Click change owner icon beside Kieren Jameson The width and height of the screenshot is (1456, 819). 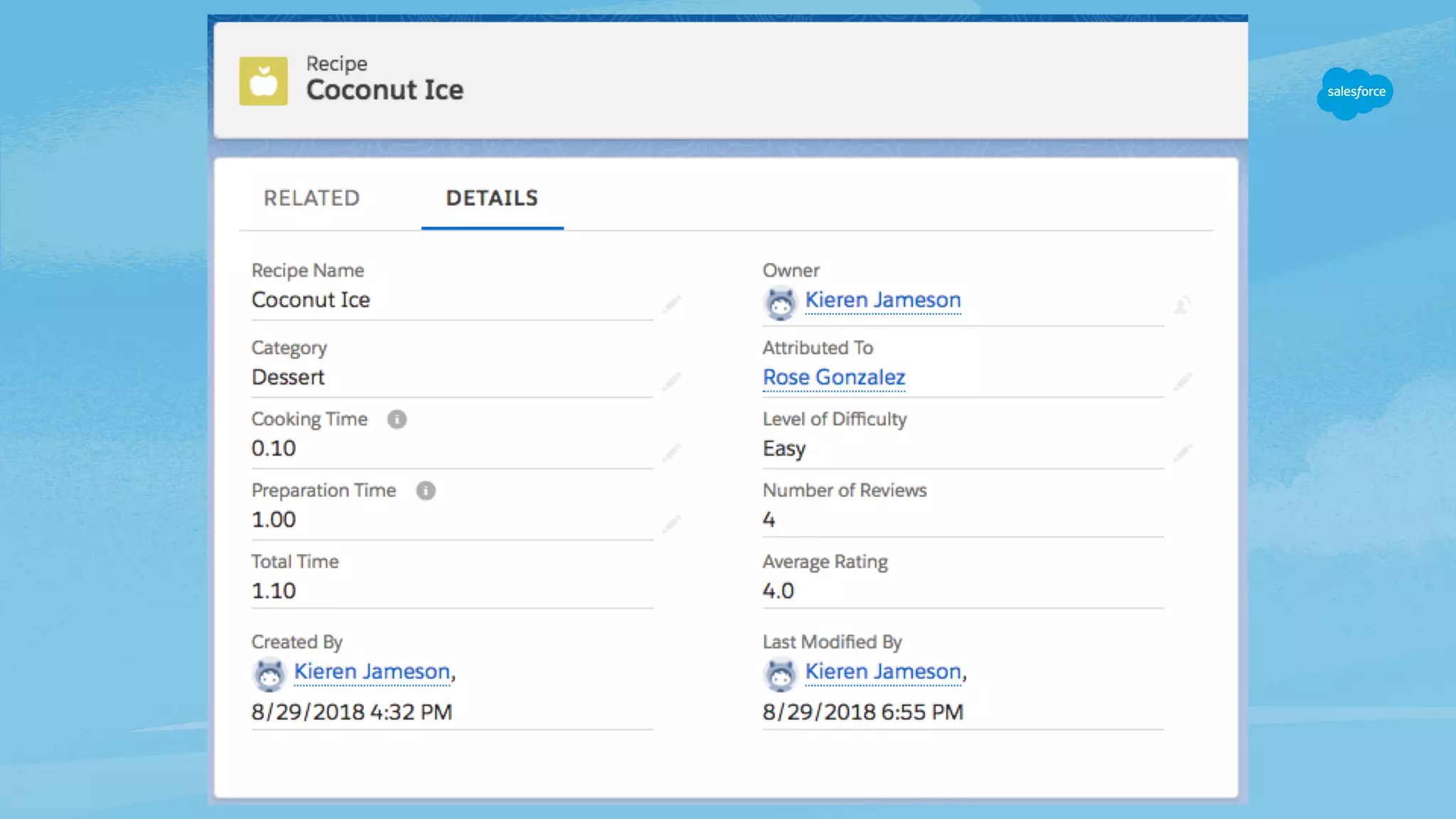click(1182, 305)
